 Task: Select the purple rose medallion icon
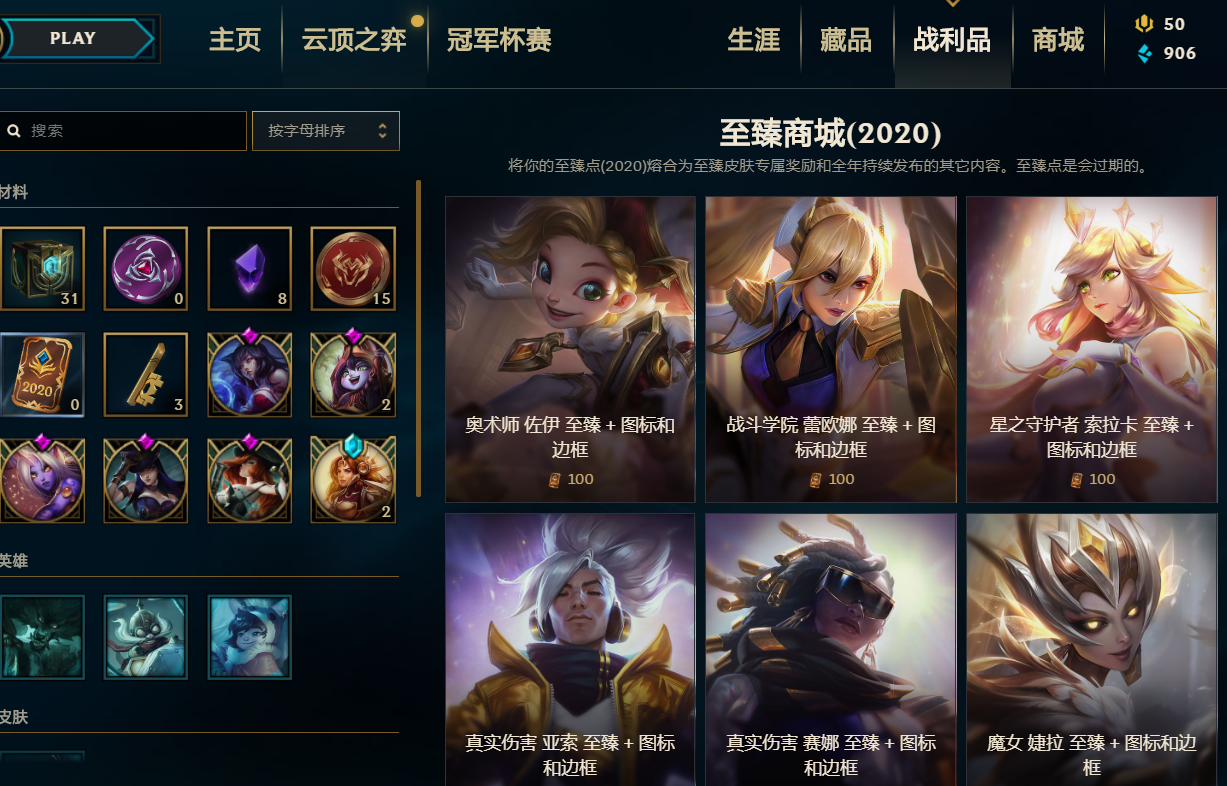point(145,268)
